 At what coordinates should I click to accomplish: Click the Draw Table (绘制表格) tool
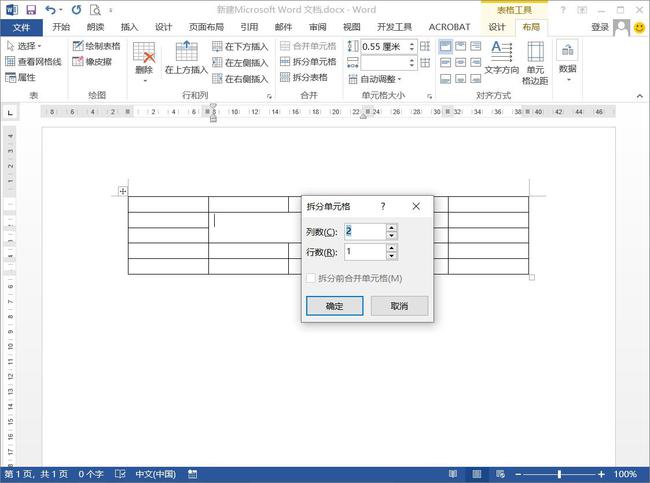[96, 46]
